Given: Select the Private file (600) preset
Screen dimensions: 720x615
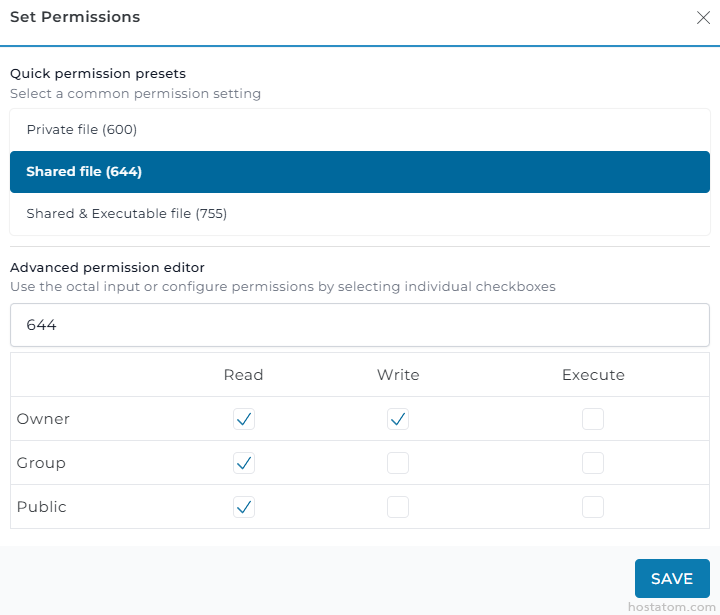Looking at the screenshot, I should (x=359, y=130).
